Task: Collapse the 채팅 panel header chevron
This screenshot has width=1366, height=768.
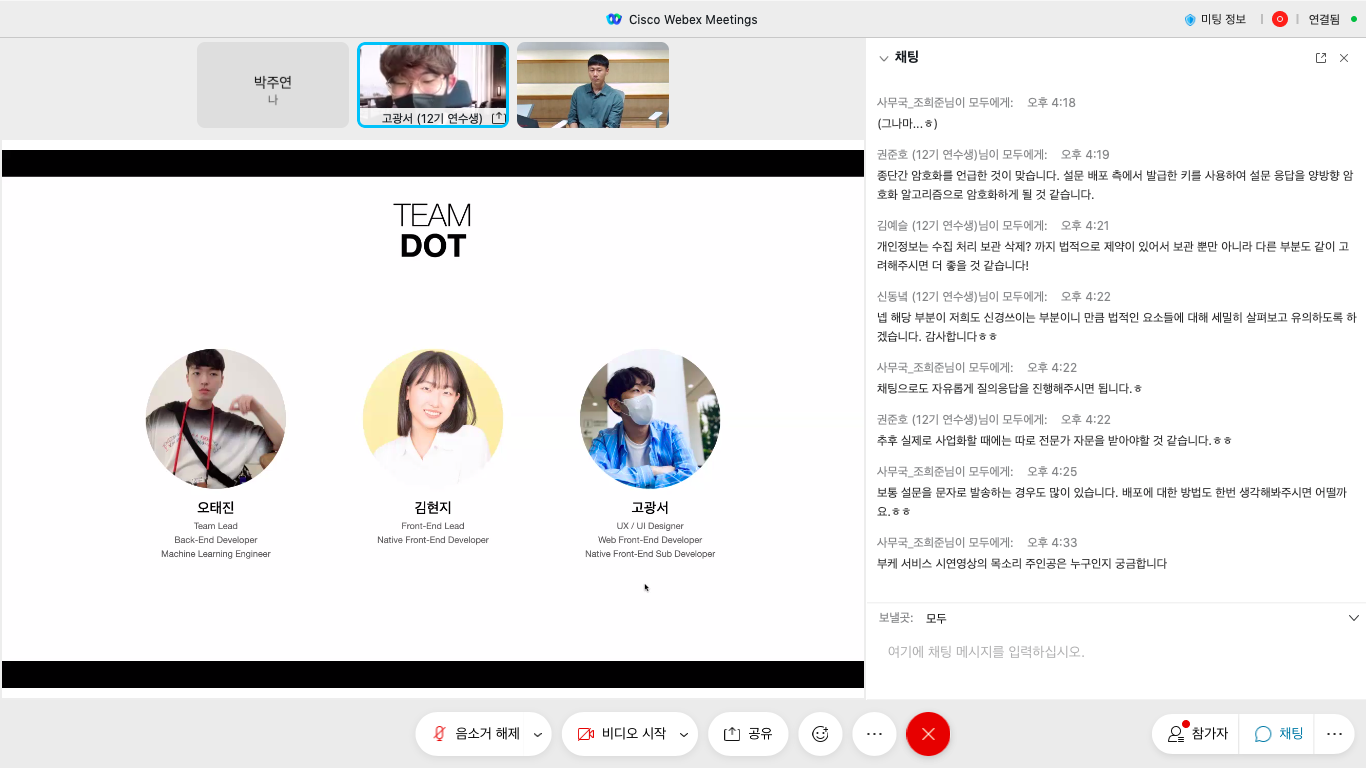Action: (883, 58)
